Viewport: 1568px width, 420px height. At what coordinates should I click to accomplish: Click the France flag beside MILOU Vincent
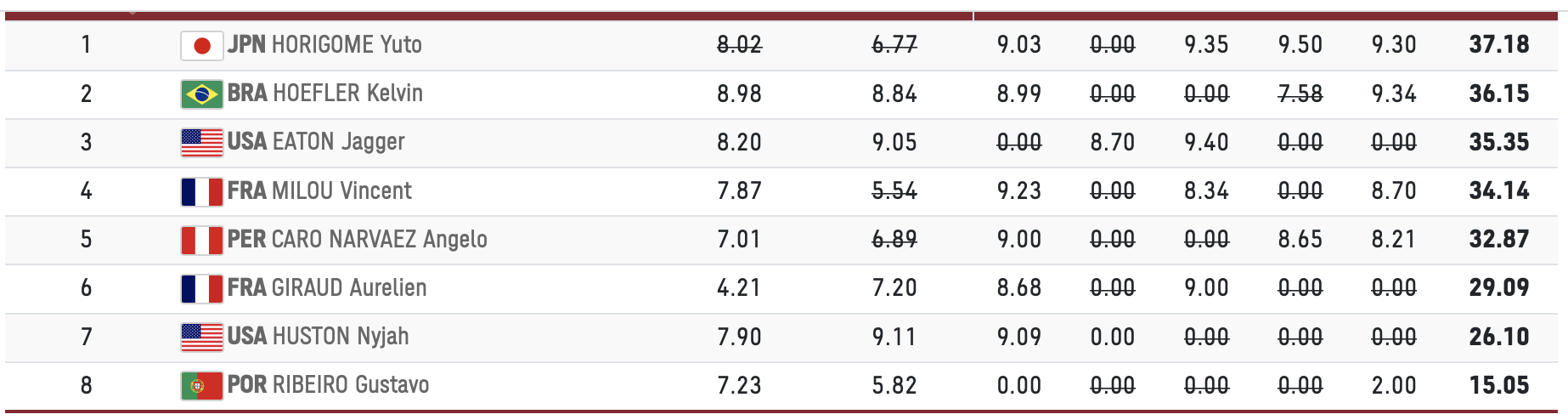click(201, 191)
